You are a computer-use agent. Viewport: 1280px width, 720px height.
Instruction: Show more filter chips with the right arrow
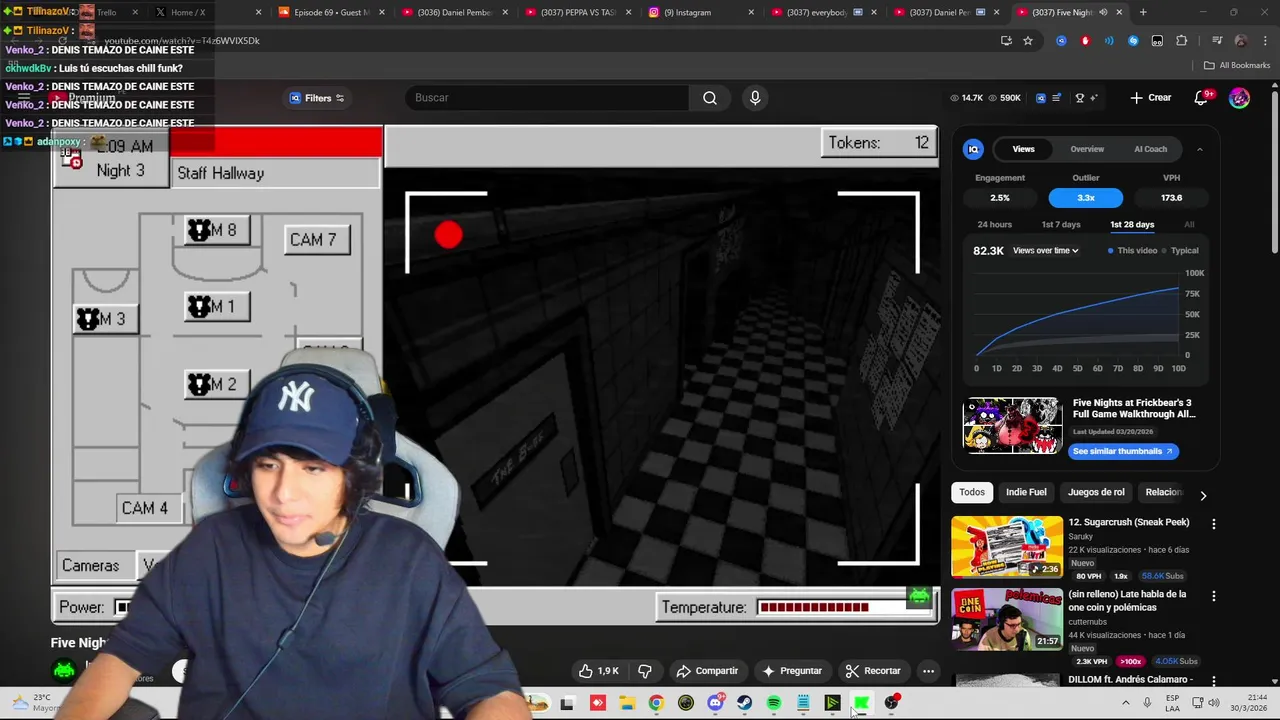[1203, 495]
